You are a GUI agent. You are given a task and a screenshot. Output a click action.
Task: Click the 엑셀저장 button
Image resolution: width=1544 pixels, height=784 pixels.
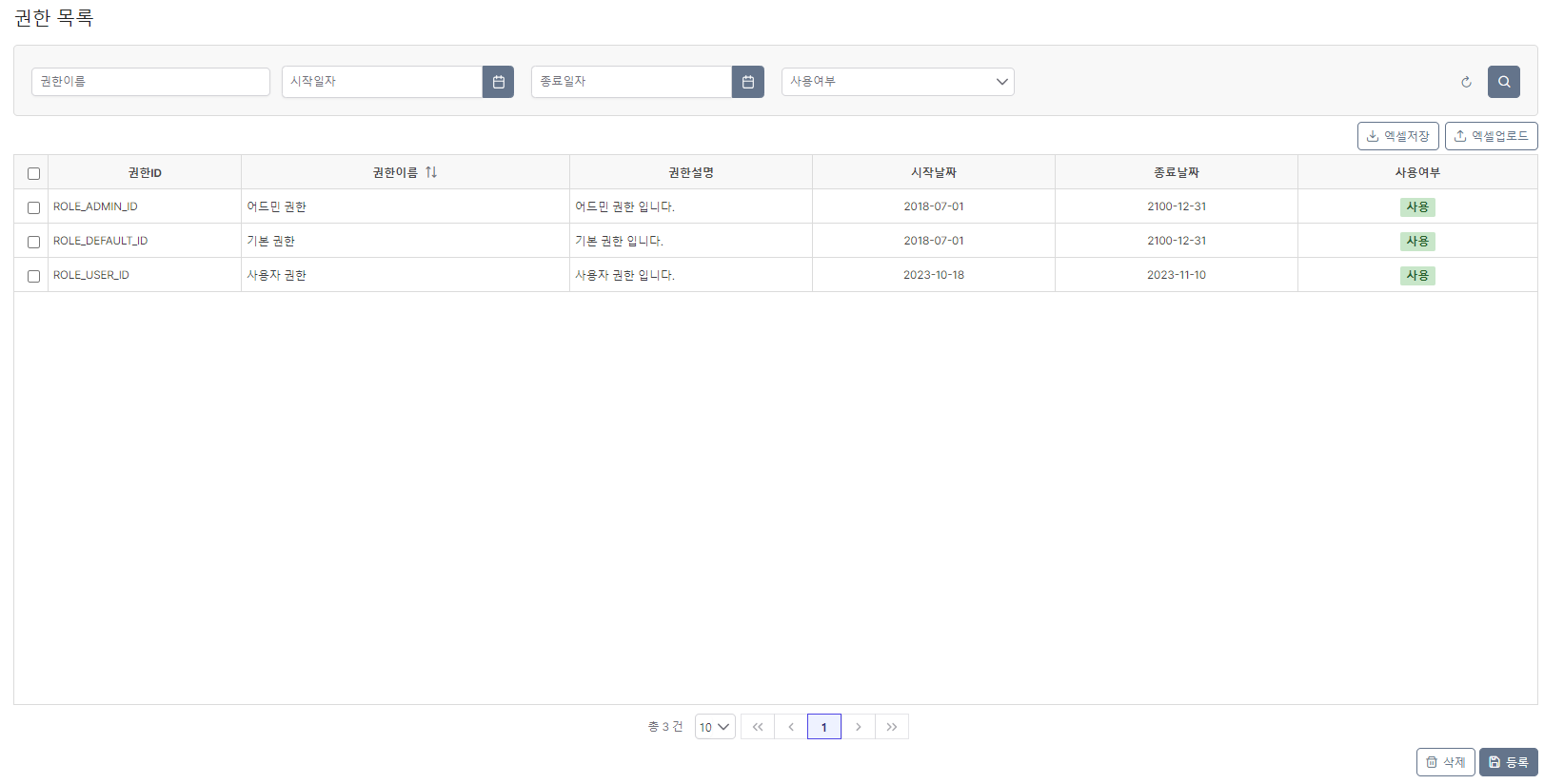pyautogui.click(x=1397, y=136)
